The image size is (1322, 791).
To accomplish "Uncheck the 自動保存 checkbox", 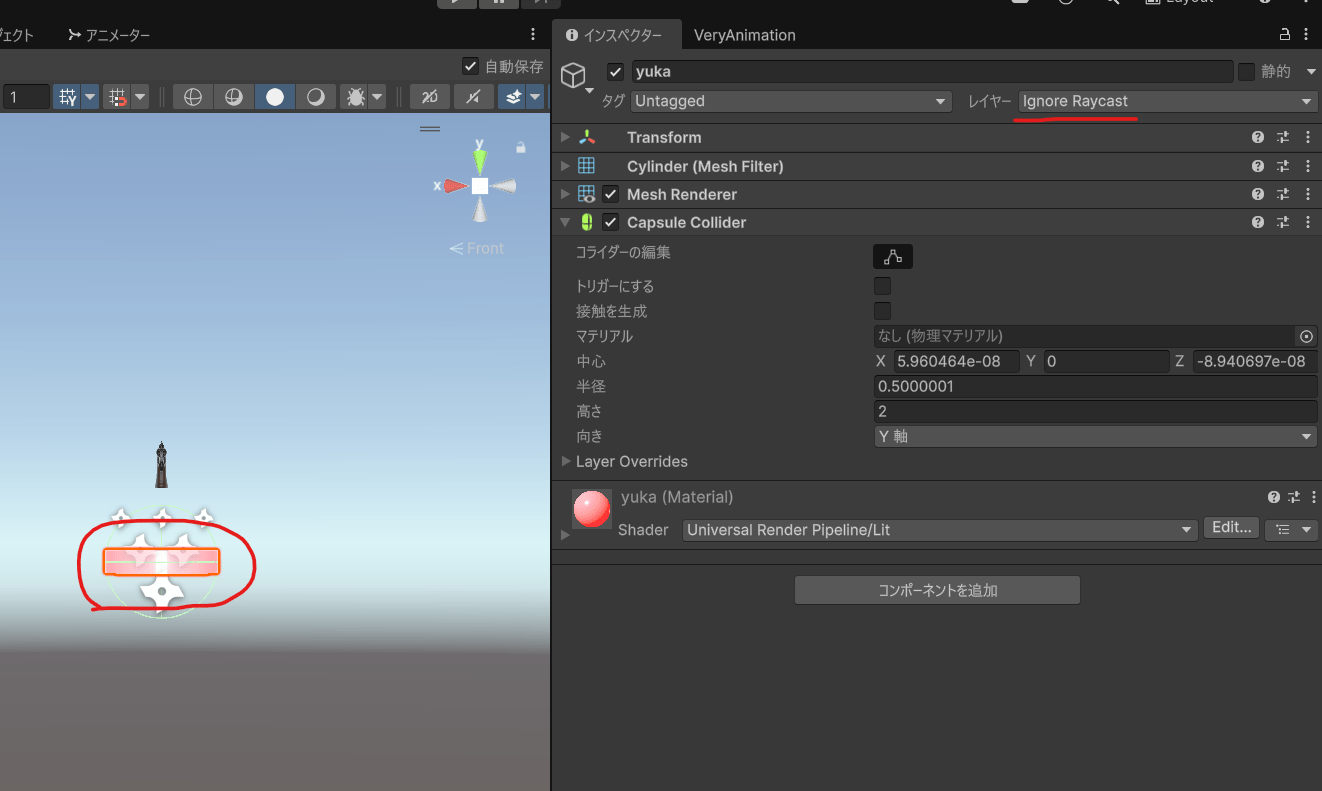I will [x=470, y=66].
